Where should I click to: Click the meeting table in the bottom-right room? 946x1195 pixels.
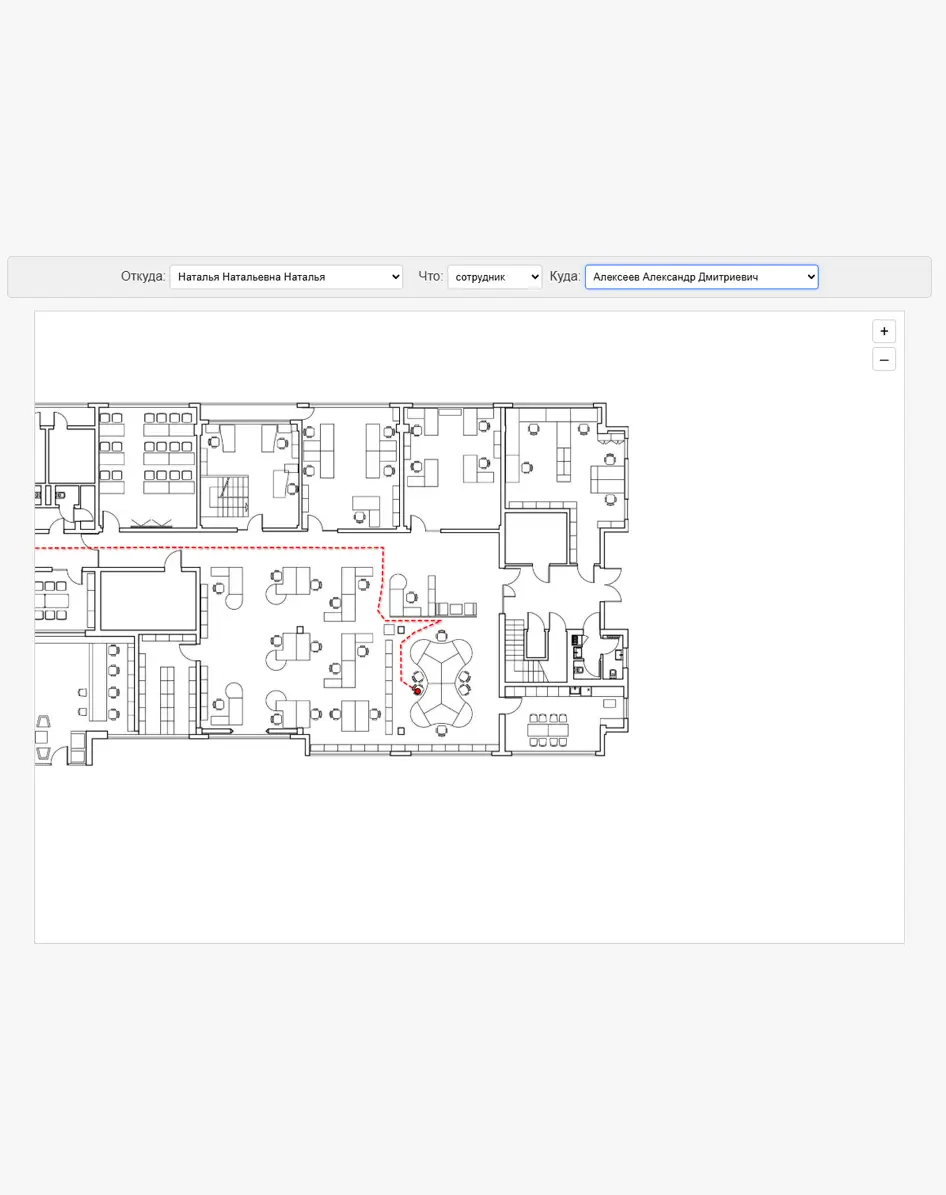549,729
